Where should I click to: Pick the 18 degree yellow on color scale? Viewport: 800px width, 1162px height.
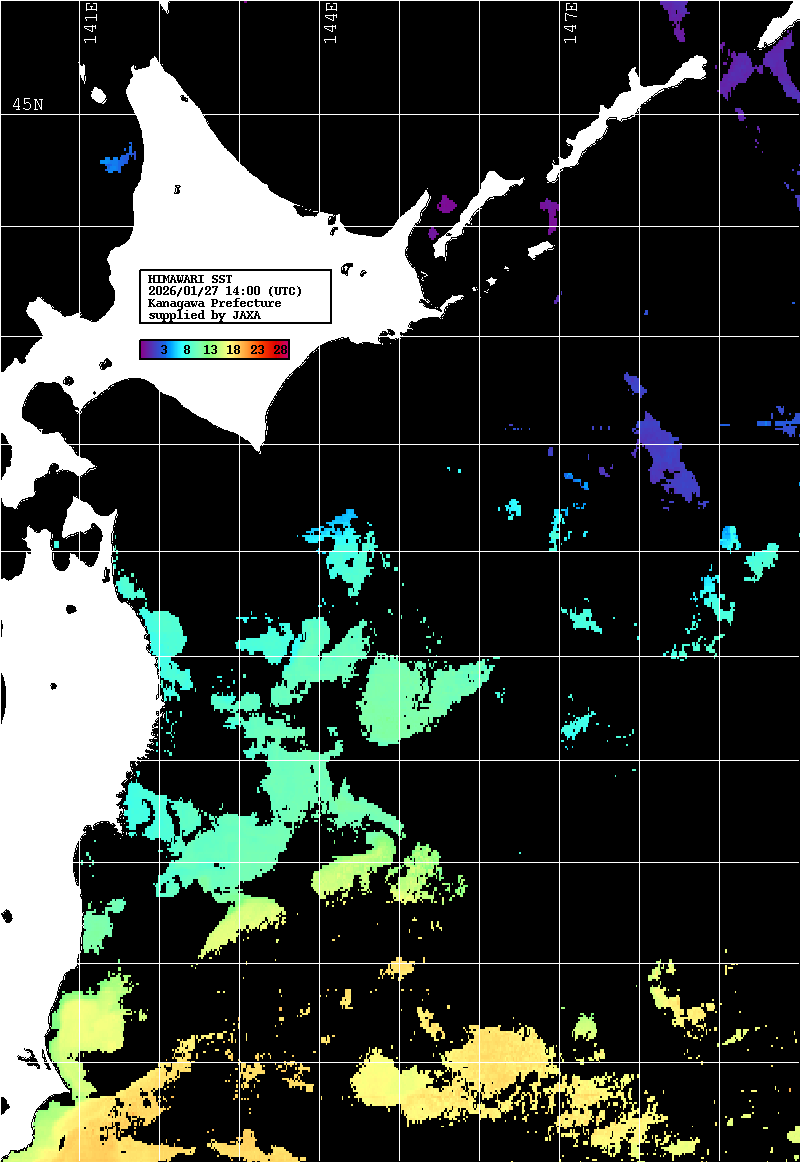[x=233, y=350]
